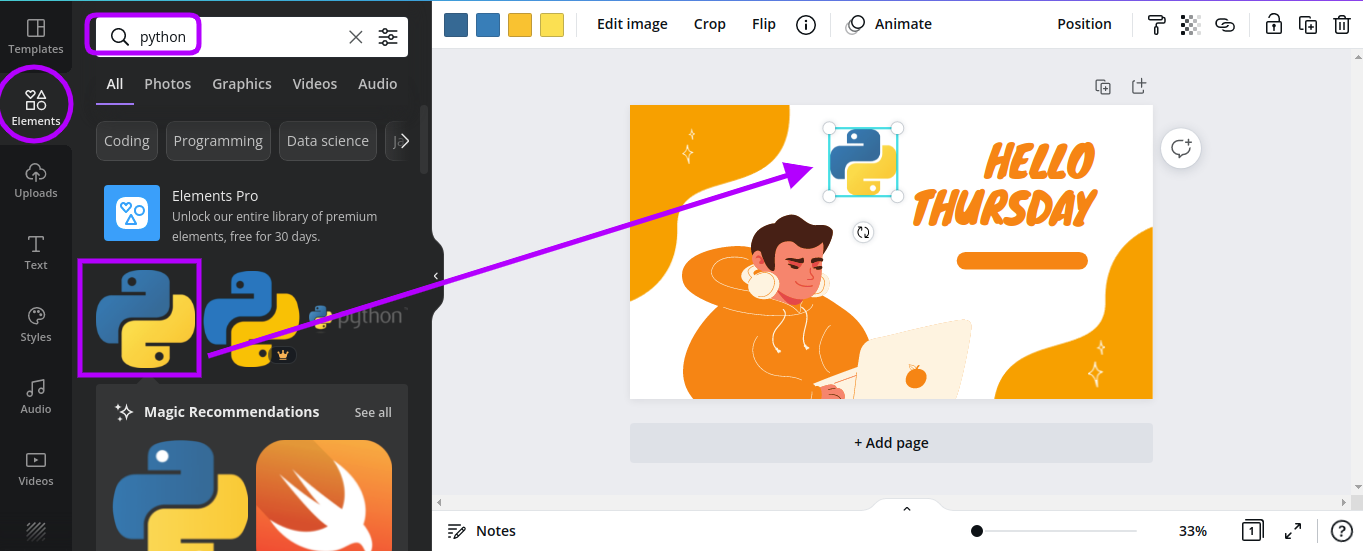The width and height of the screenshot is (1363, 556).
Task: Copy style with paint roller icon
Action: click(1157, 25)
